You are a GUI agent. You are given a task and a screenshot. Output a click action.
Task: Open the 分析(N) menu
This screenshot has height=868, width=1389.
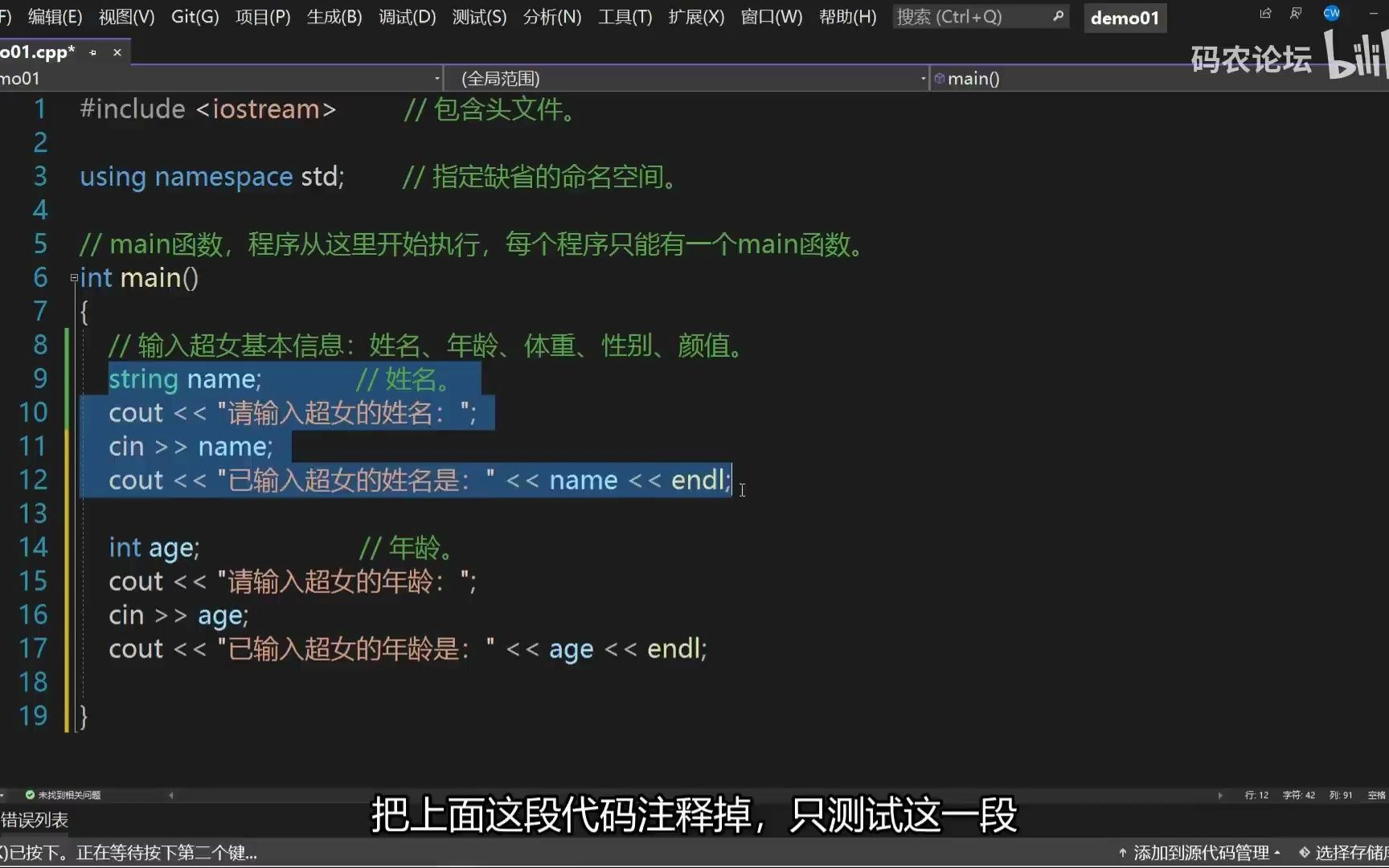[x=552, y=17]
